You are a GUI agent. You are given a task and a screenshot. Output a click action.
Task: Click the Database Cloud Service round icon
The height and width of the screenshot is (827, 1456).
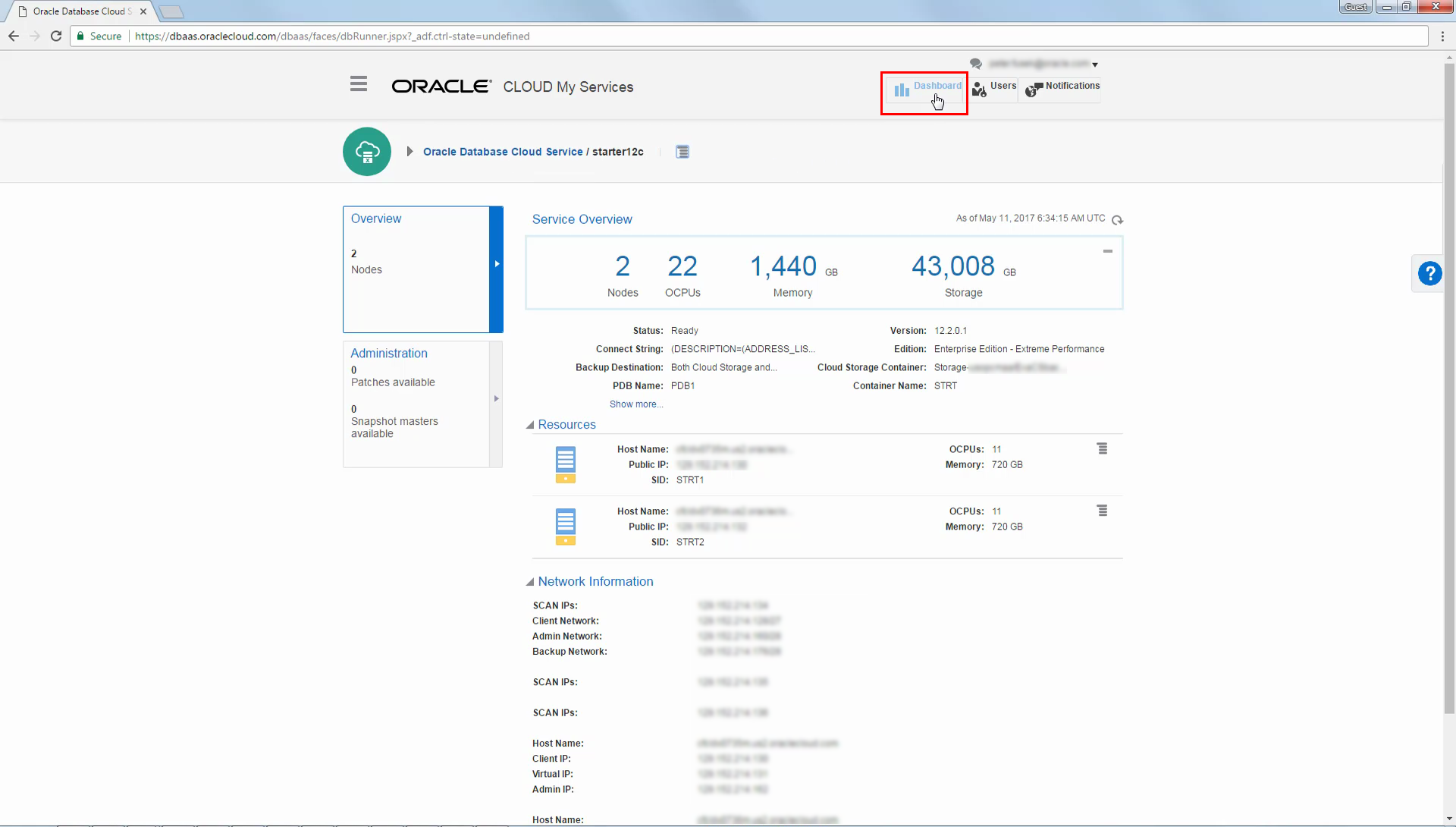367,152
